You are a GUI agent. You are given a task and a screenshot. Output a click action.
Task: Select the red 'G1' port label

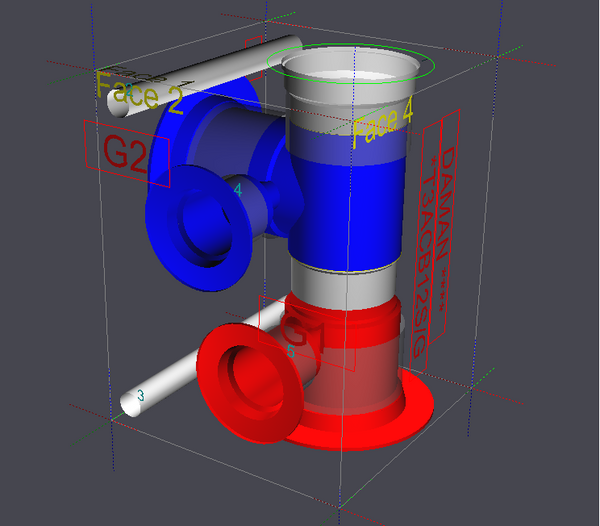pyautogui.click(x=302, y=332)
